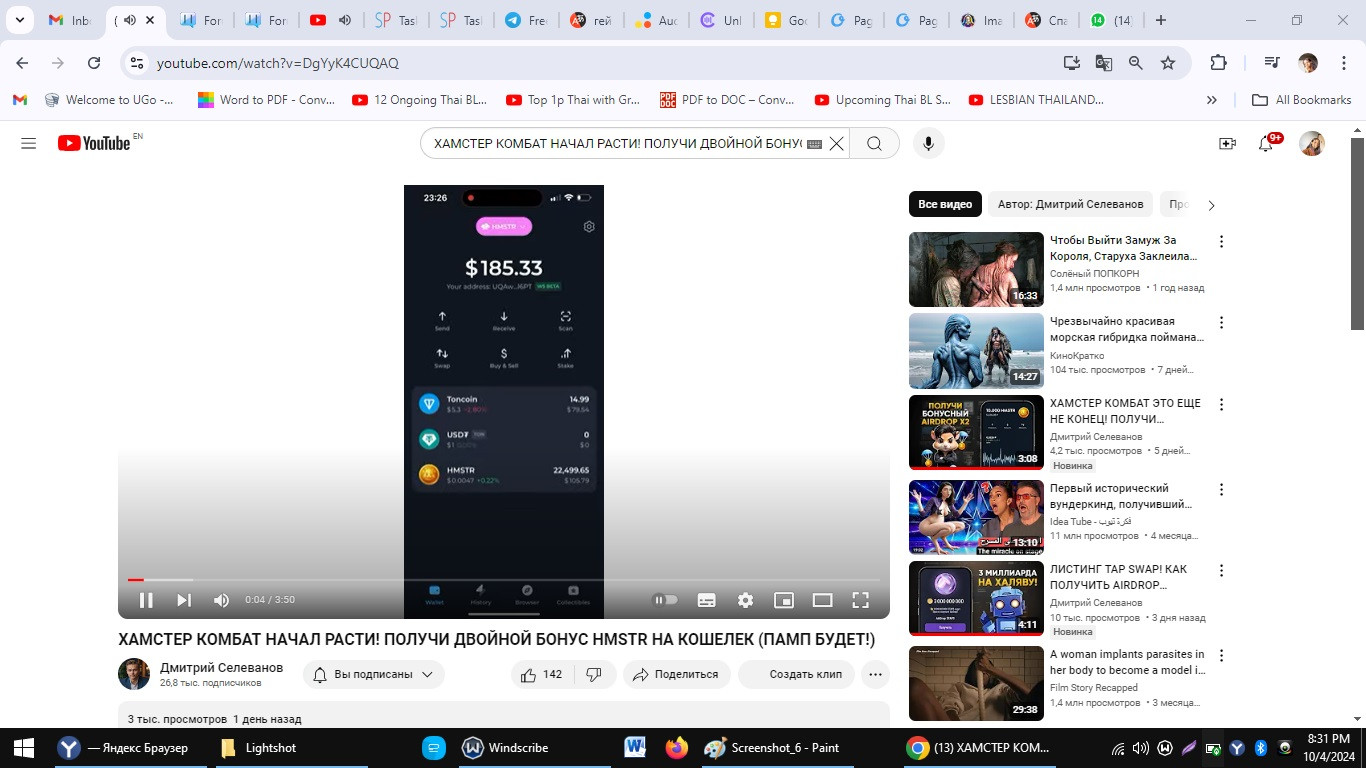Open the All Bookmarks folder
The height and width of the screenshot is (768, 1366).
pyautogui.click(x=1302, y=100)
